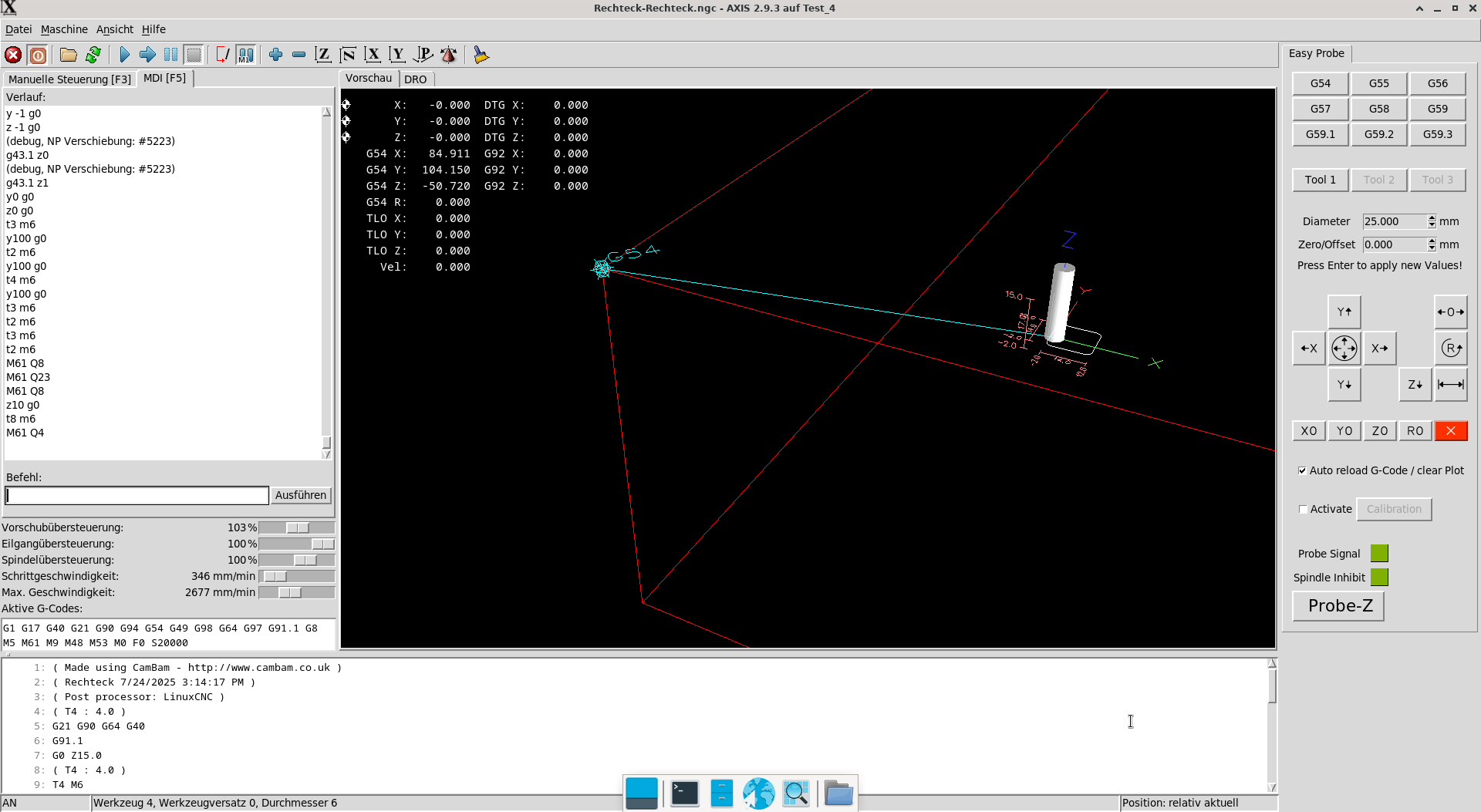Switch preview to perspective view P

pos(423,55)
